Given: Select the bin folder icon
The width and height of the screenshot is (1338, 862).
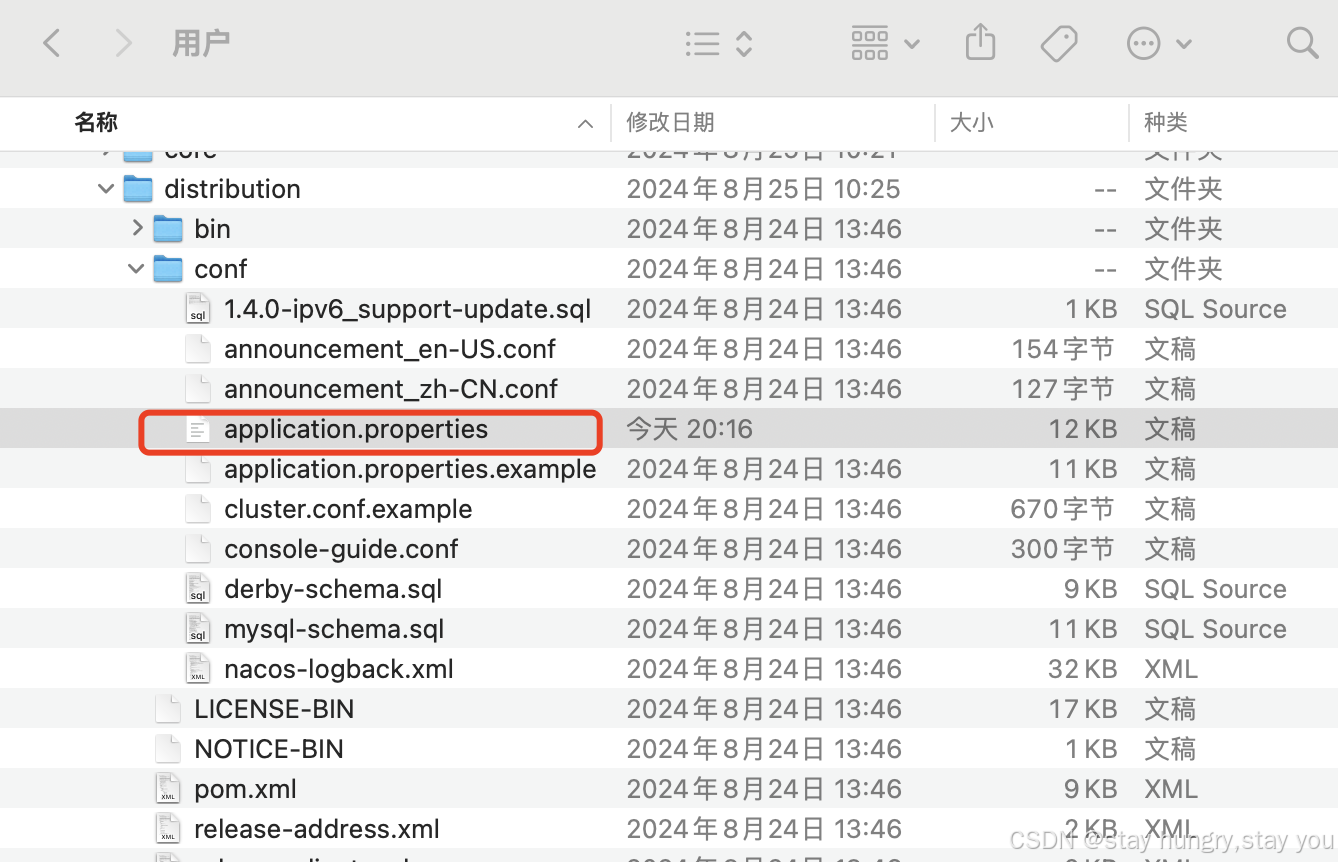Looking at the screenshot, I should tap(168, 229).
